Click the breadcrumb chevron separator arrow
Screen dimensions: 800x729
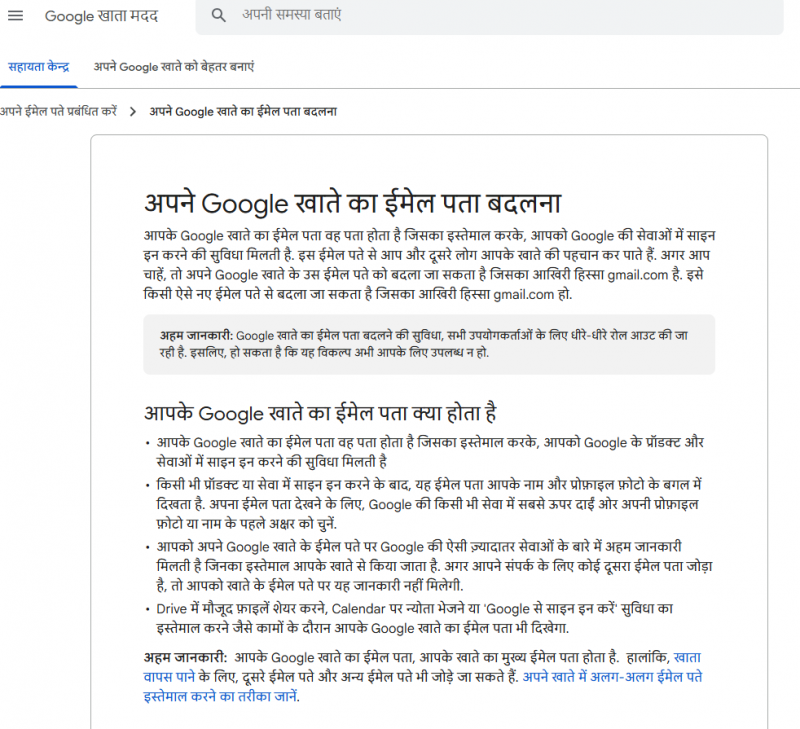coord(133,111)
